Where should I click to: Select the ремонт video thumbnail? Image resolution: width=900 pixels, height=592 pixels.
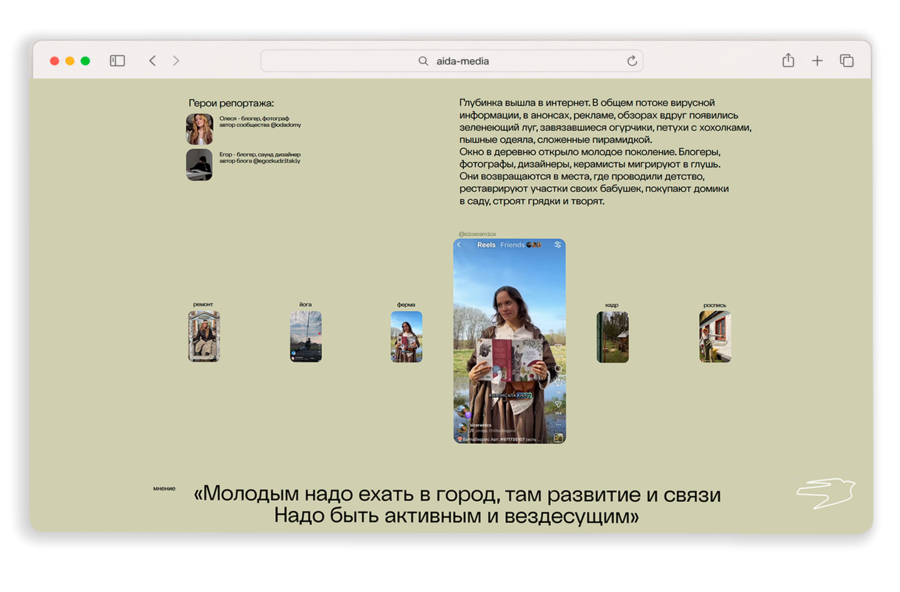pyautogui.click(x=204, y=336)
